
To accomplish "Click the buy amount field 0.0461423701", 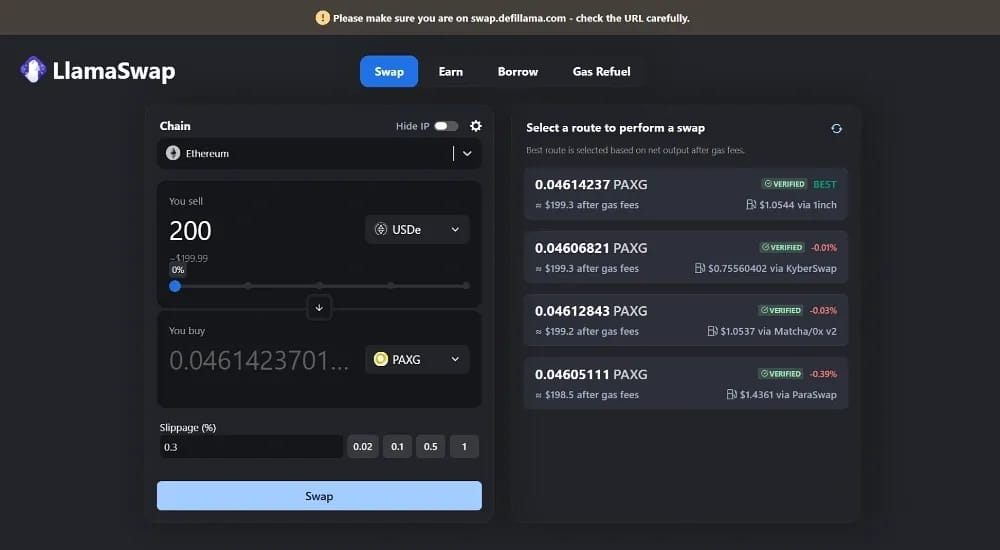I will click(x=259, y=360).
